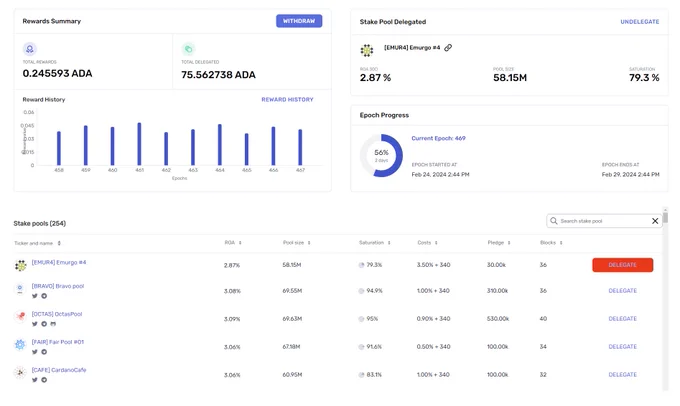Open Fair Pool #01's second social icon

44,352
